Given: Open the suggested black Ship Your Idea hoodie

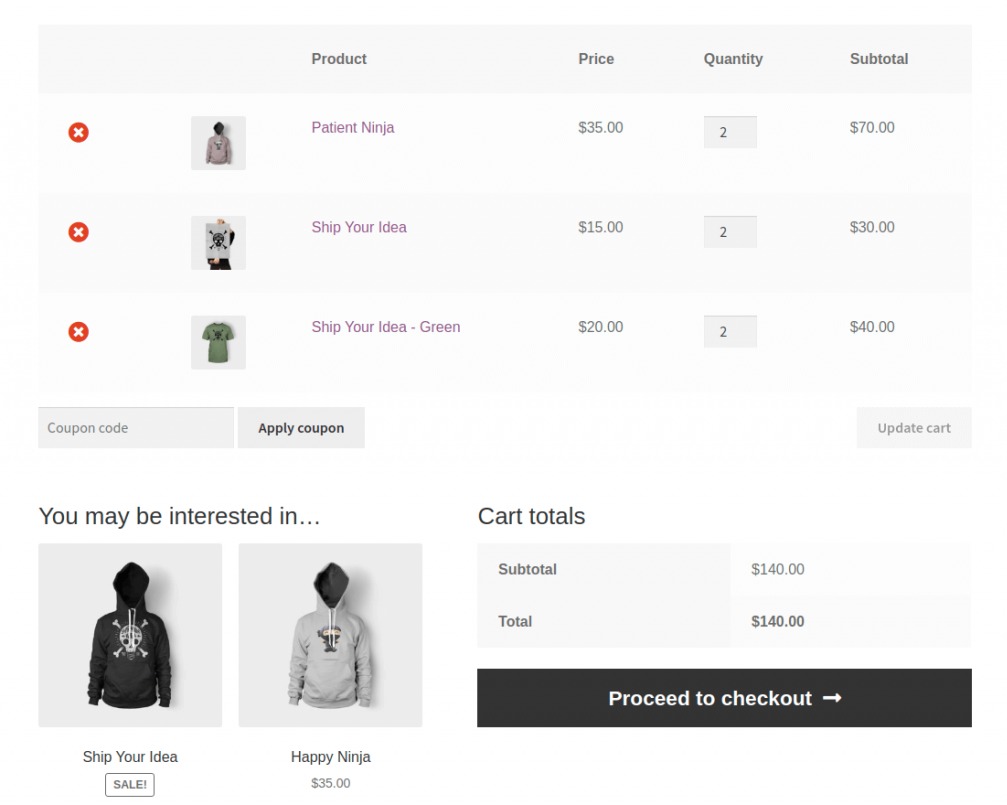Looking at the screenshot, I should coord(130,635).
